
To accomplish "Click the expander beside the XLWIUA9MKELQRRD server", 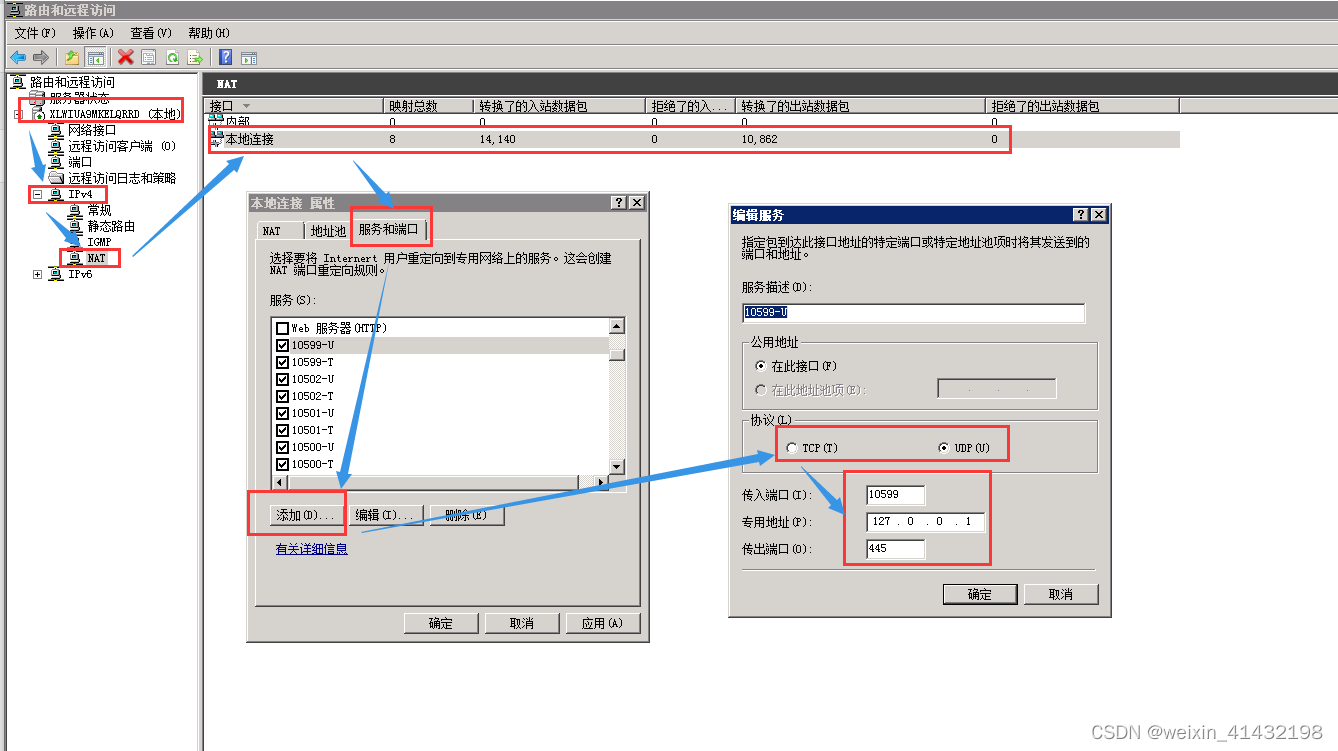I will (17, 114).
